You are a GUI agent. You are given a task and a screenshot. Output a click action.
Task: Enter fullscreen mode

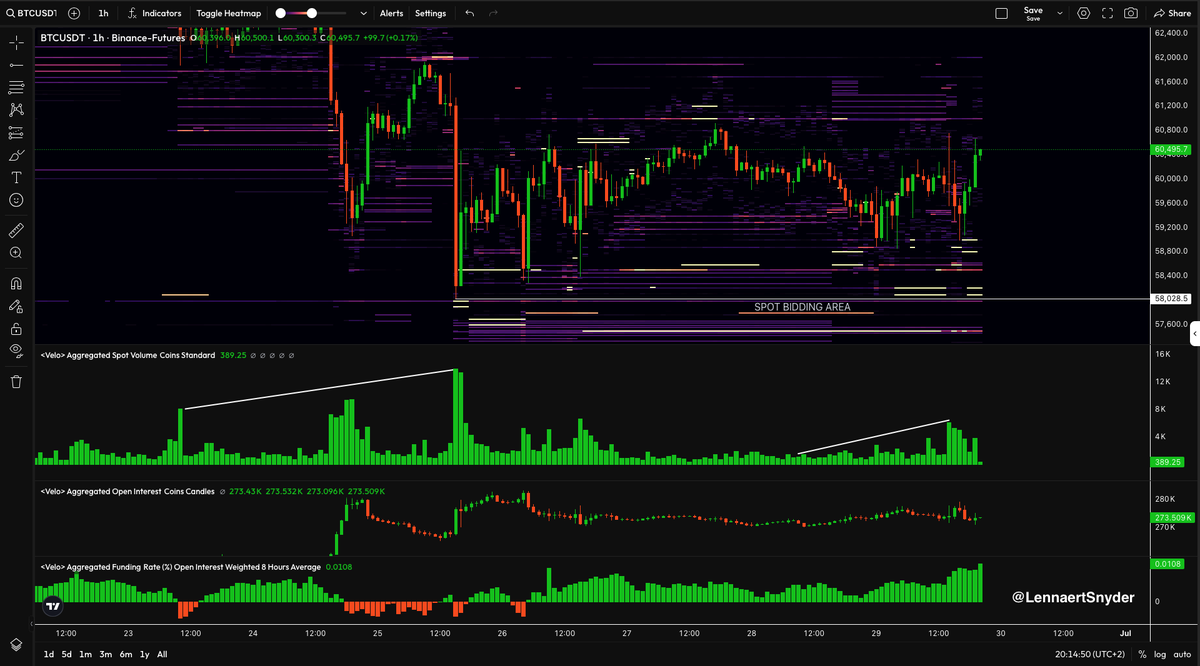1107,13
